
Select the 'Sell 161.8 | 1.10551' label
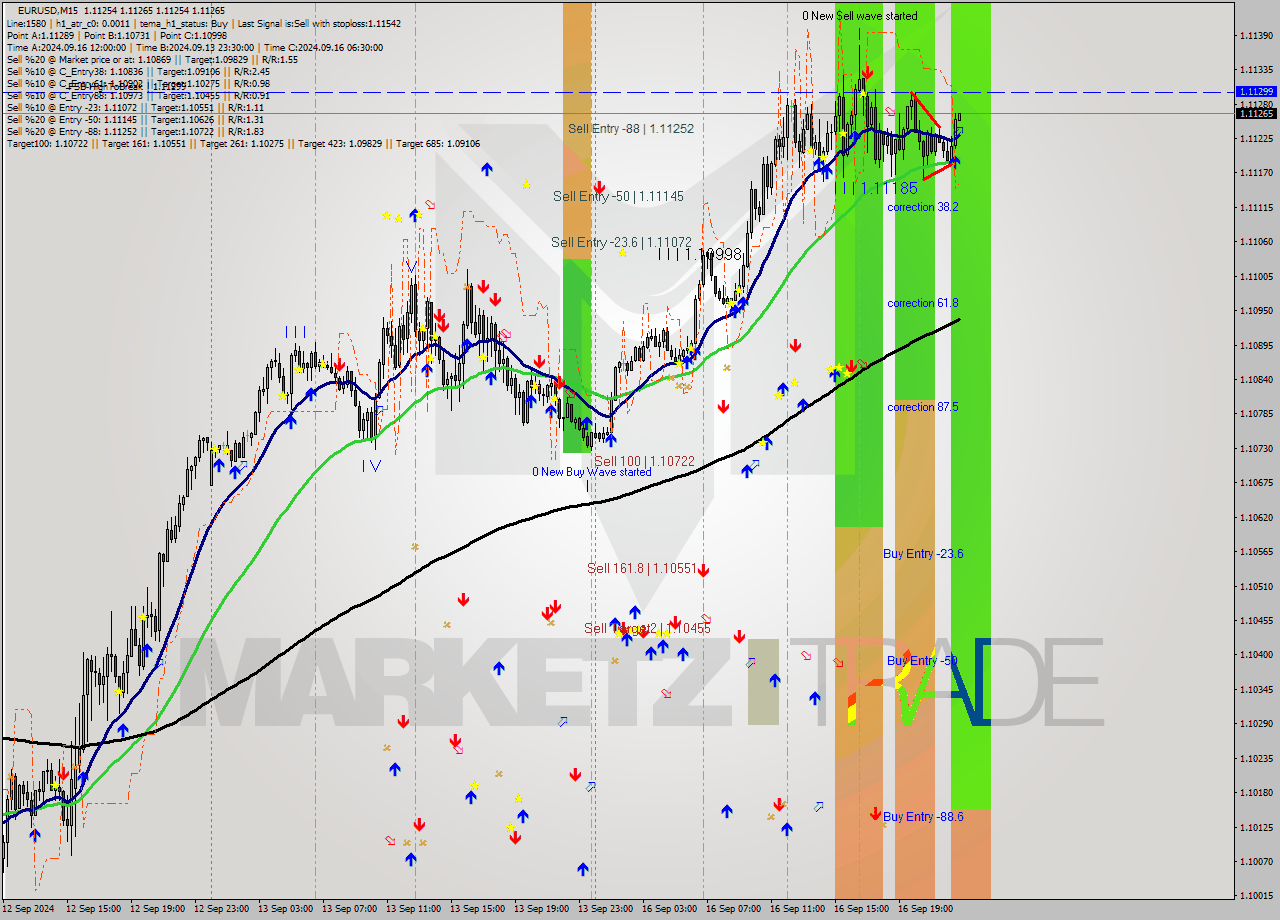coord(641,568)
